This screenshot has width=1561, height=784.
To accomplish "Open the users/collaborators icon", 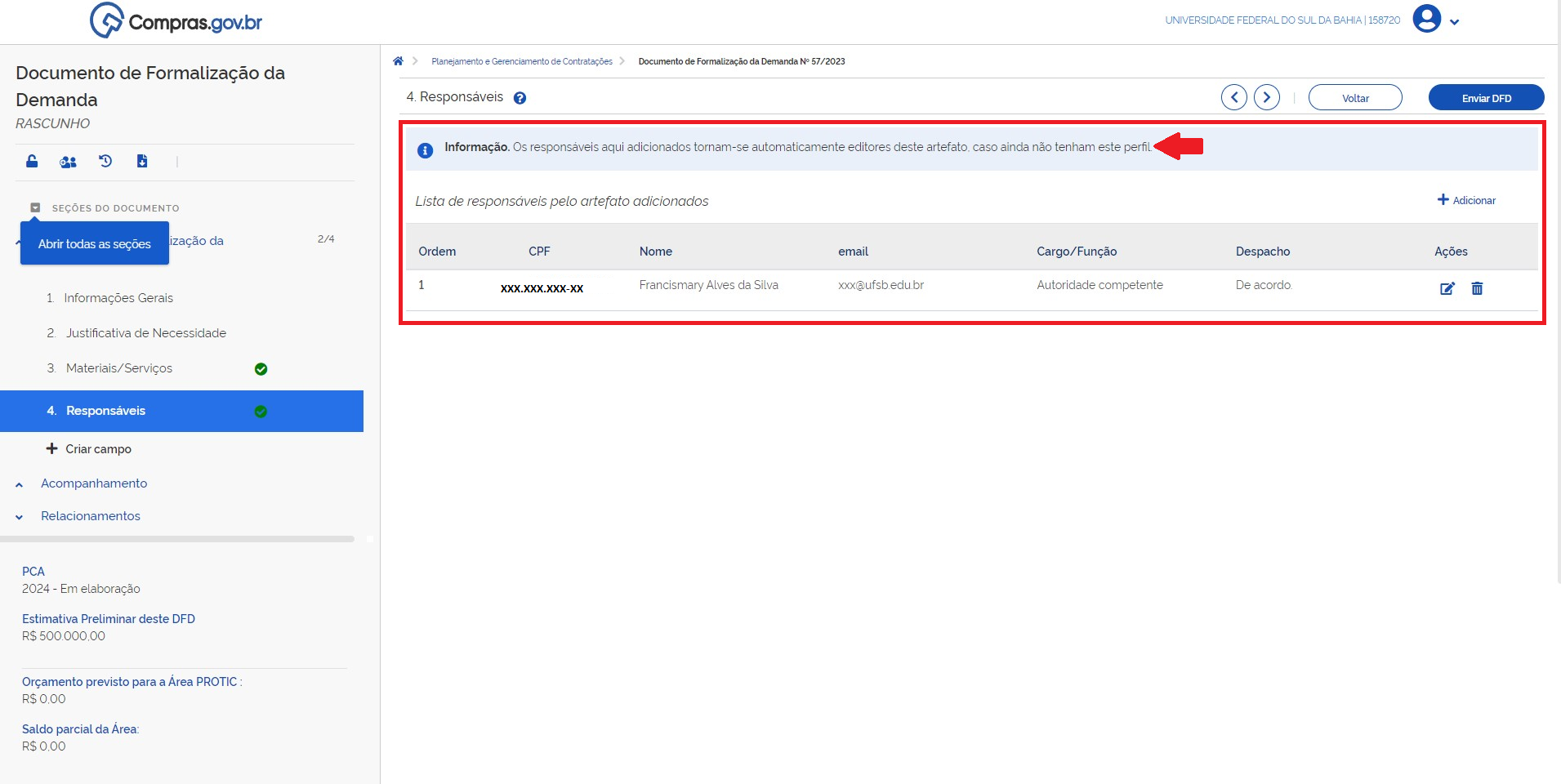I will 69,162.
